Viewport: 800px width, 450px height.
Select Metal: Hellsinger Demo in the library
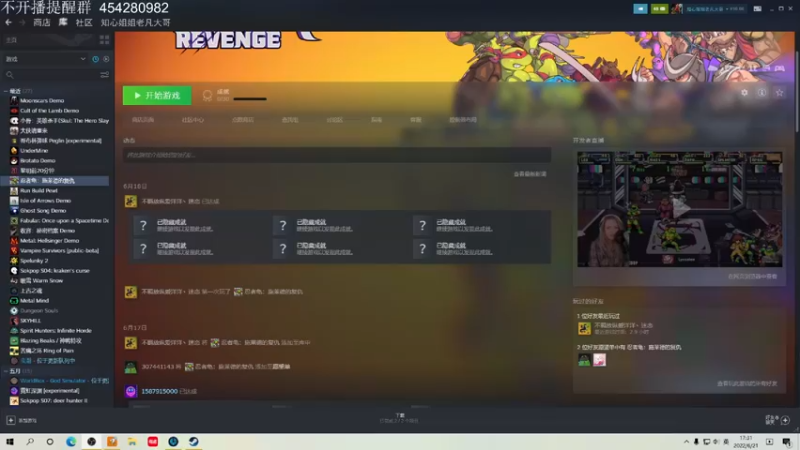click(x=49, y=241)
